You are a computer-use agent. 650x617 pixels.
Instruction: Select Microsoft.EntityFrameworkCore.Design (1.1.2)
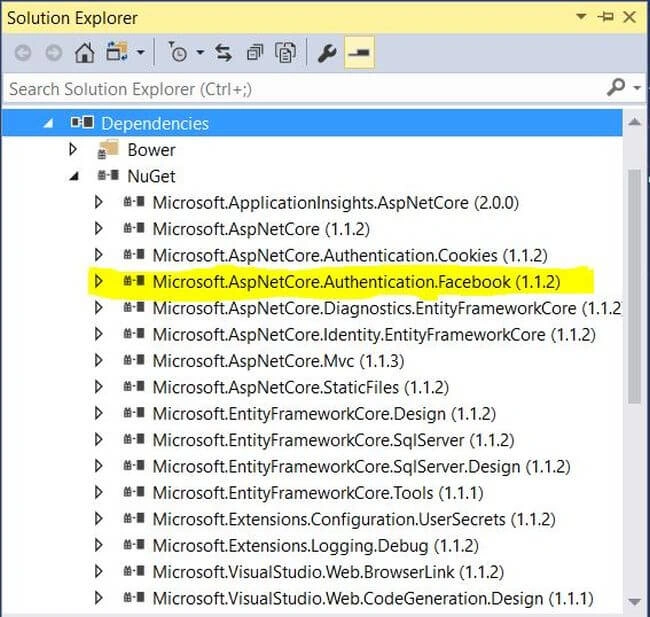click(x=324, y=414)
